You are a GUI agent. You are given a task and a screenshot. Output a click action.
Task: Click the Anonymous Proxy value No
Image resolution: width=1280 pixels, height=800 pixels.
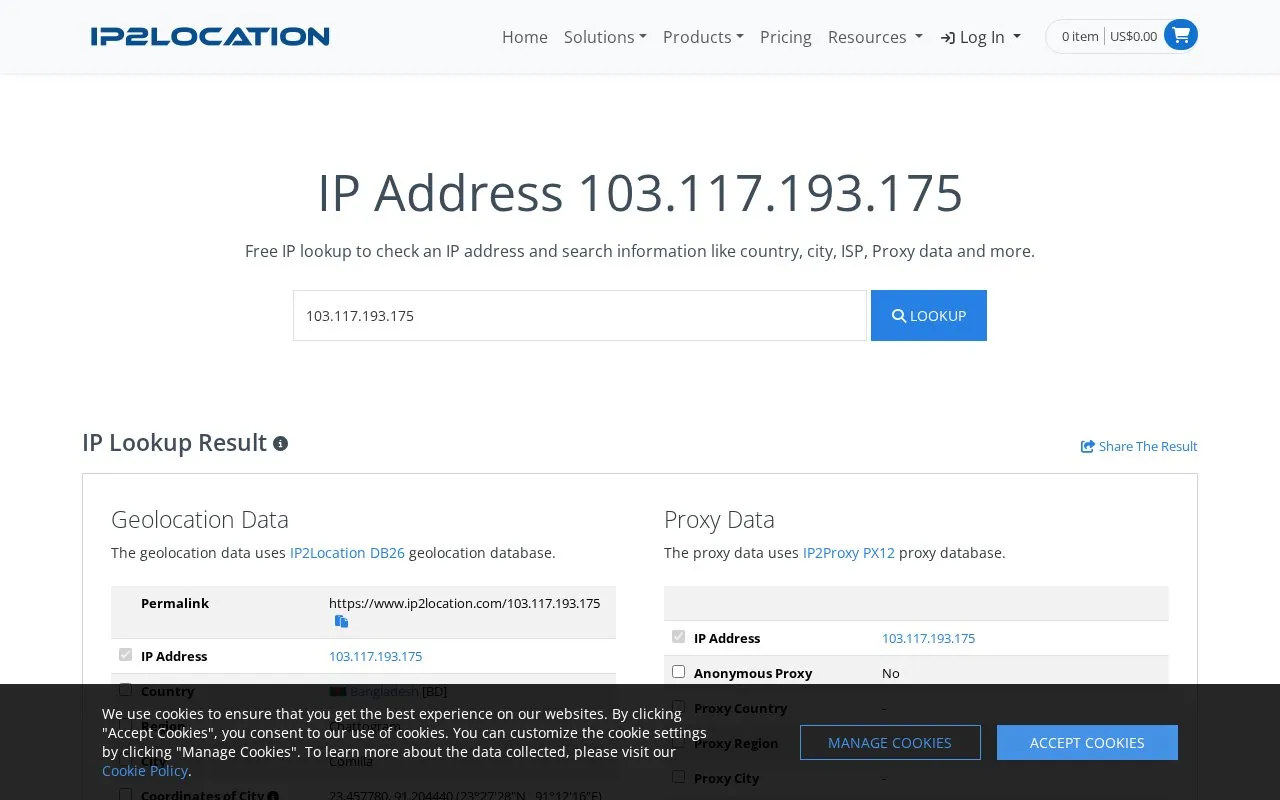[891, 673]
